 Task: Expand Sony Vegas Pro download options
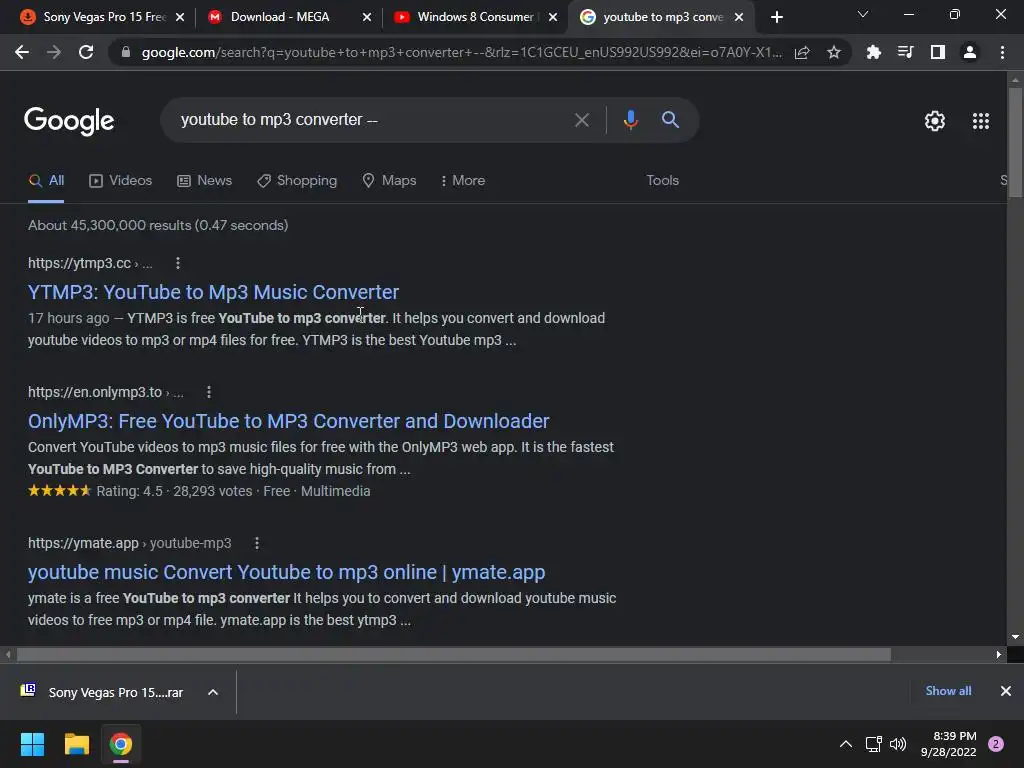(x=213, y=692)
